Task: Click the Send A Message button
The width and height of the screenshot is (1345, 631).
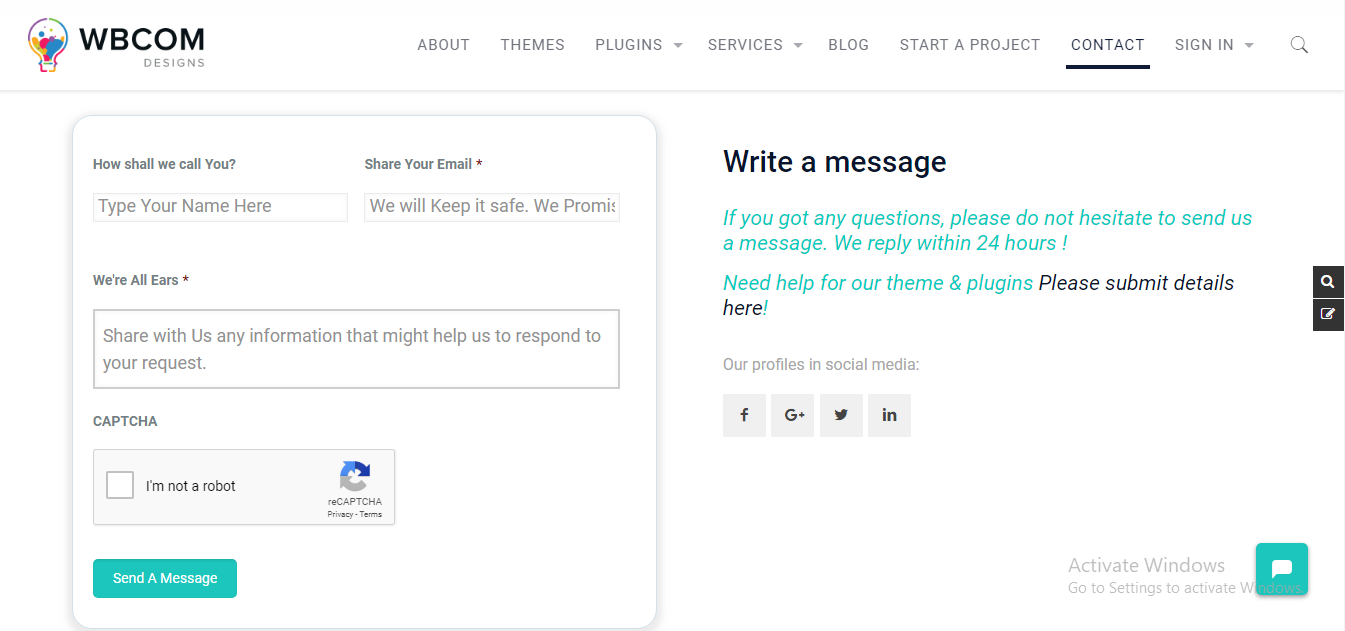Action: tap(165, 578)
